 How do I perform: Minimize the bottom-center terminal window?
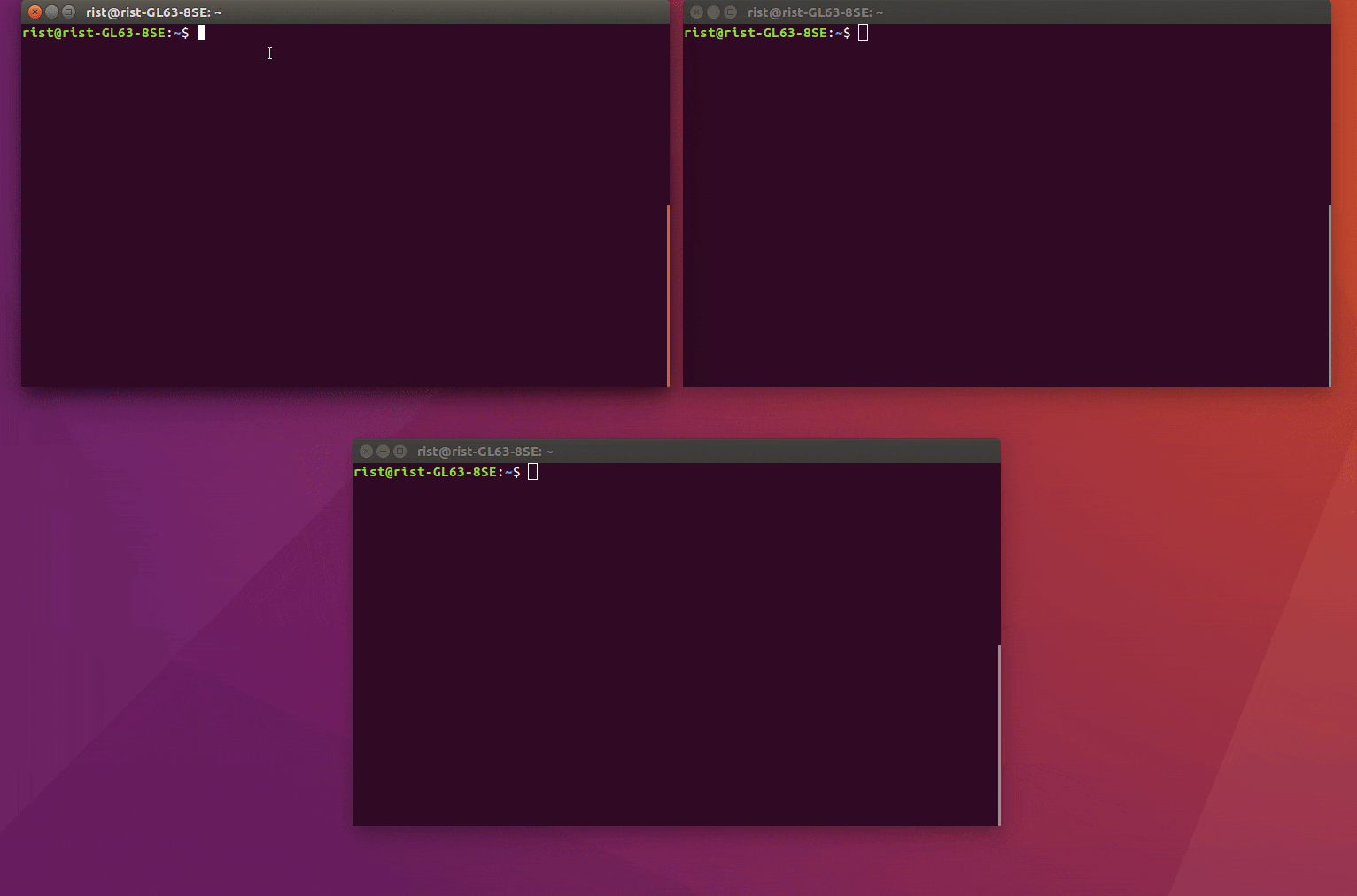tap(383, 451)
